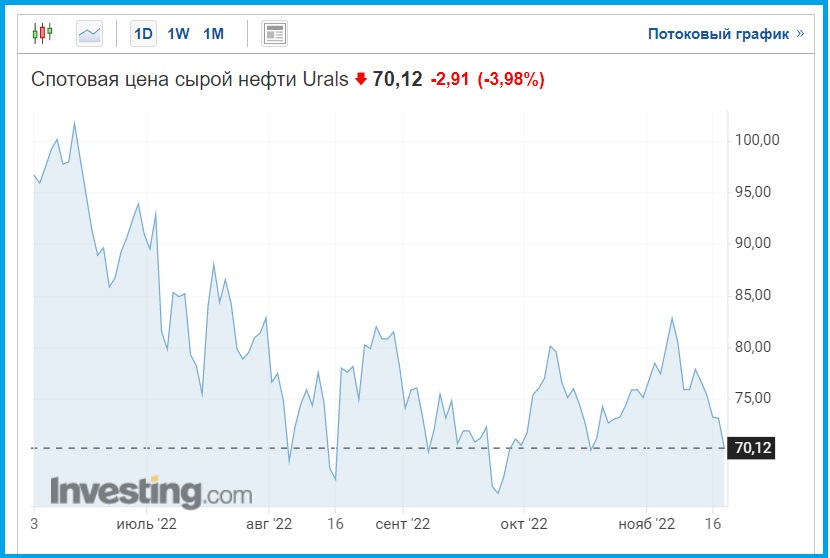
Task: Click the сент '22 date axis label
Action: tap(401, 523)
